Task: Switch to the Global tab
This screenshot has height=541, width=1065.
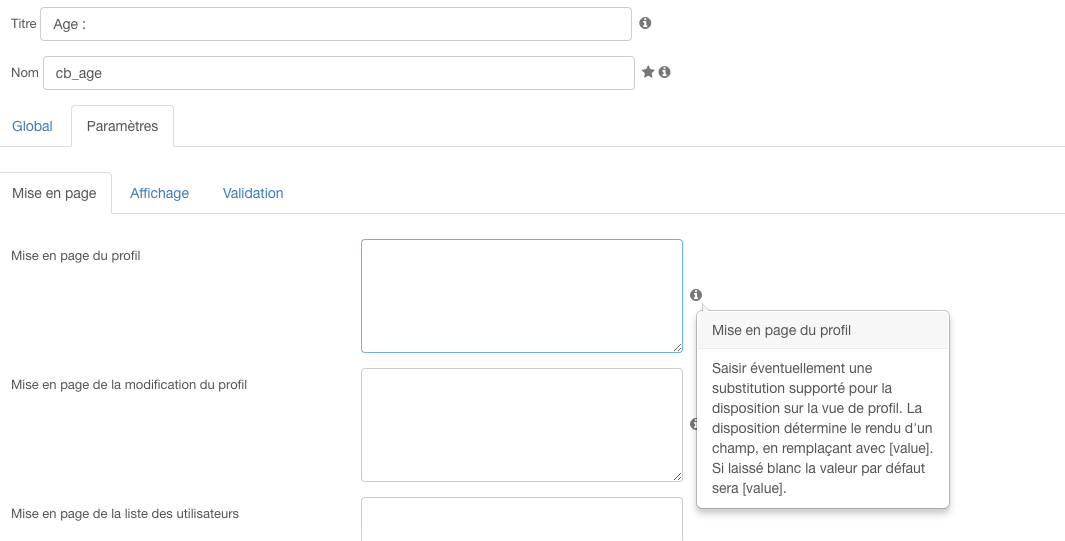Action: [x=32, y=126]
